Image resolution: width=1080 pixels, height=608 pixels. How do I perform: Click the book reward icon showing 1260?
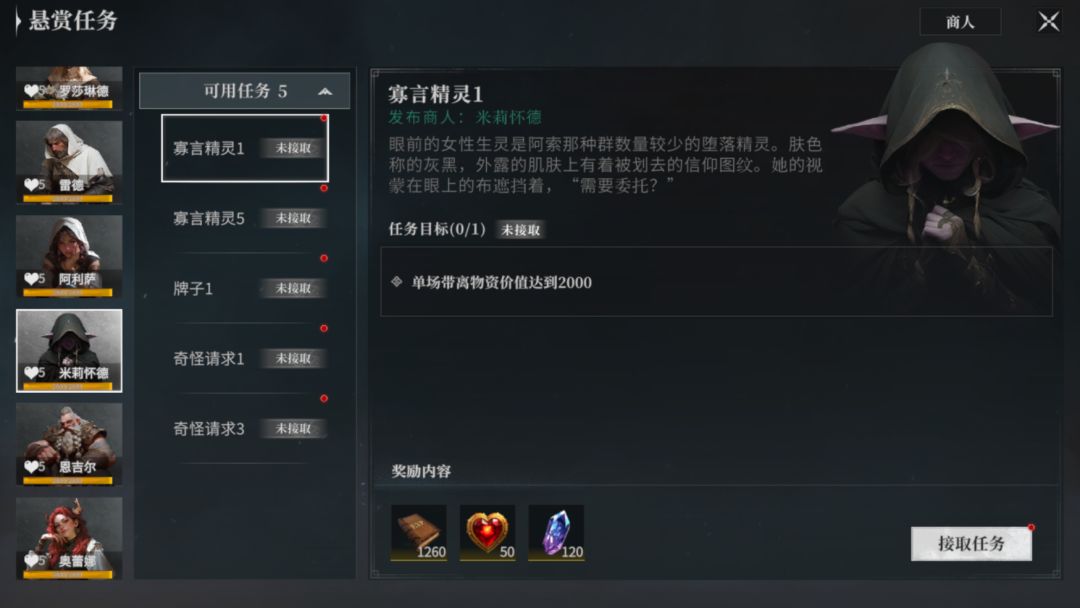click(x=419, y=532)
